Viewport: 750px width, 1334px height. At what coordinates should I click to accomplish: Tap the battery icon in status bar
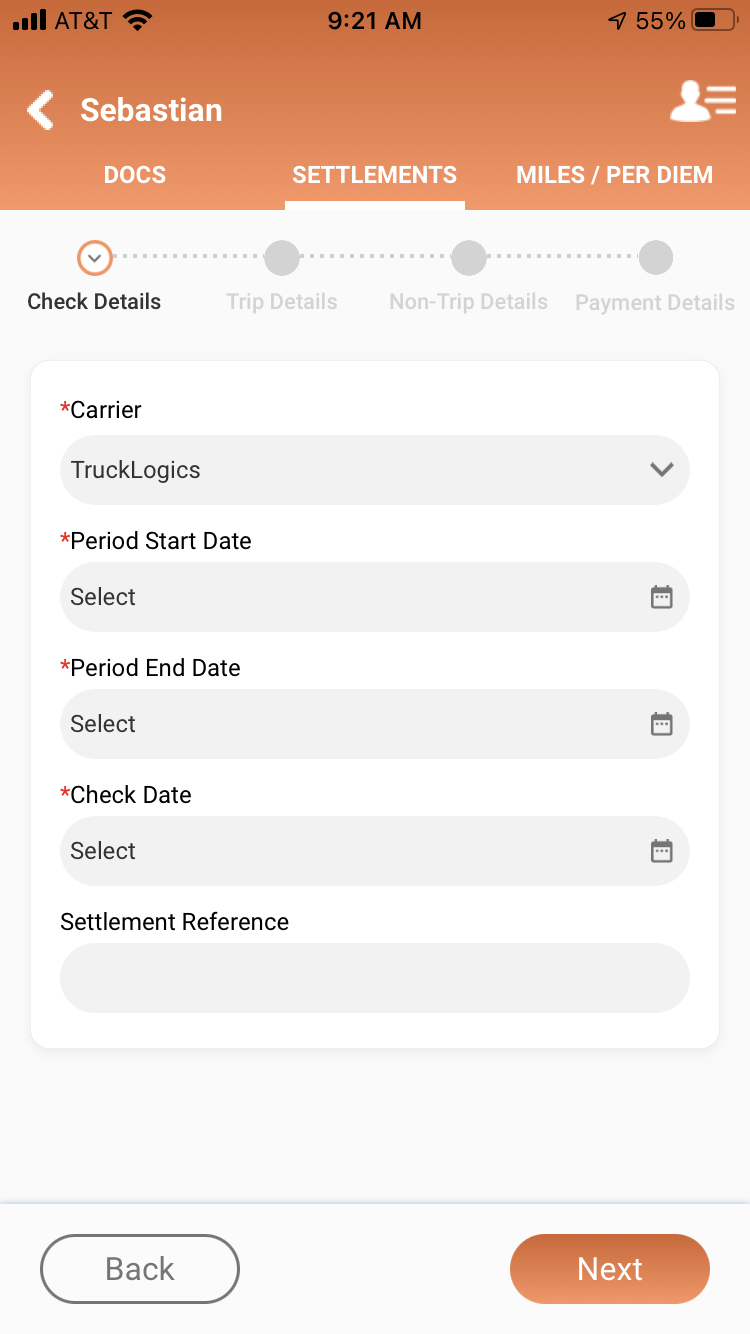pyautogui.click(x=714, y=21)
